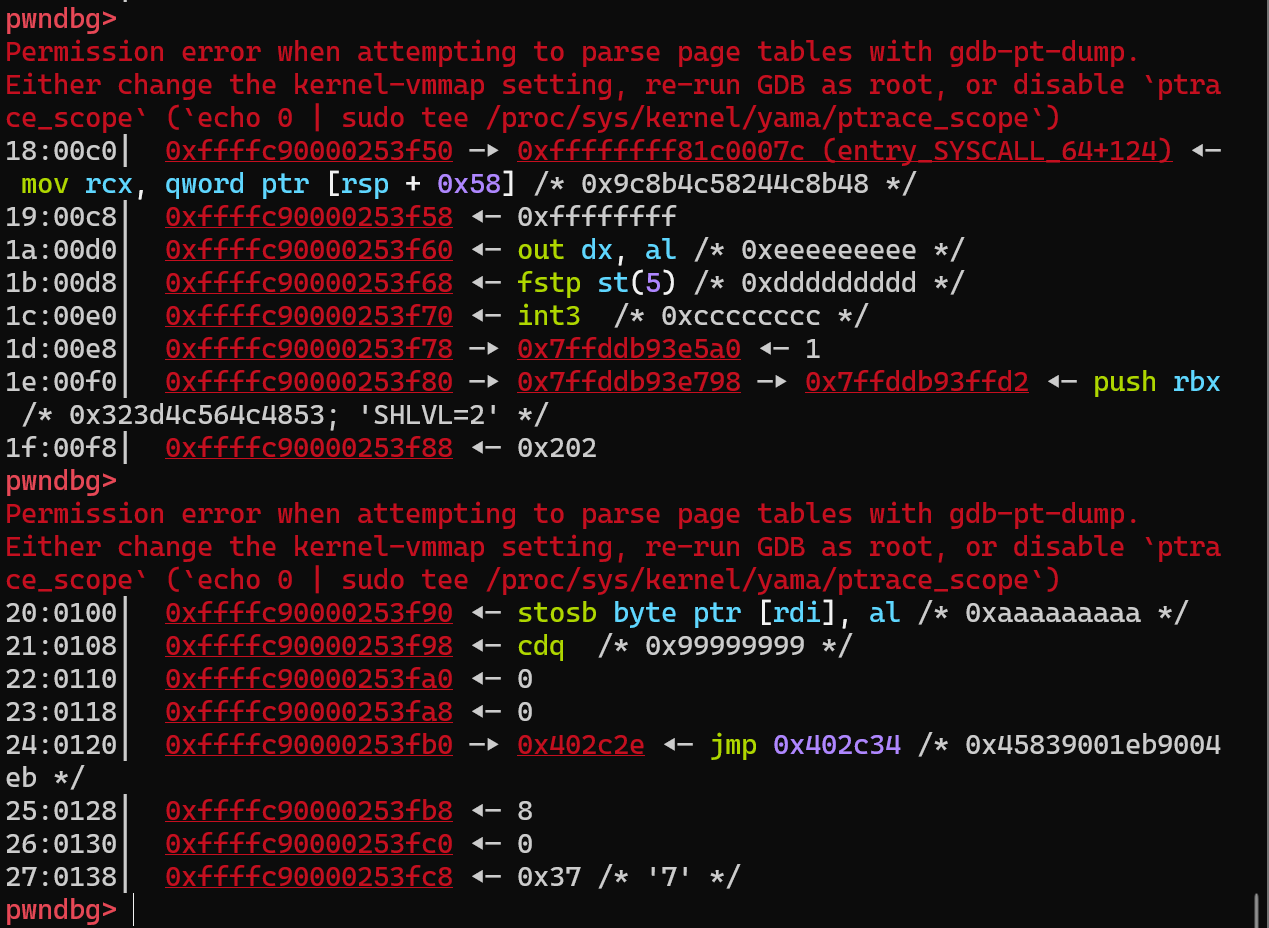The width and height of the screenshot is (1269, 928).
Task: Click the stack address 0xffffc90000253f50
Action: click(x=308, y=151)
